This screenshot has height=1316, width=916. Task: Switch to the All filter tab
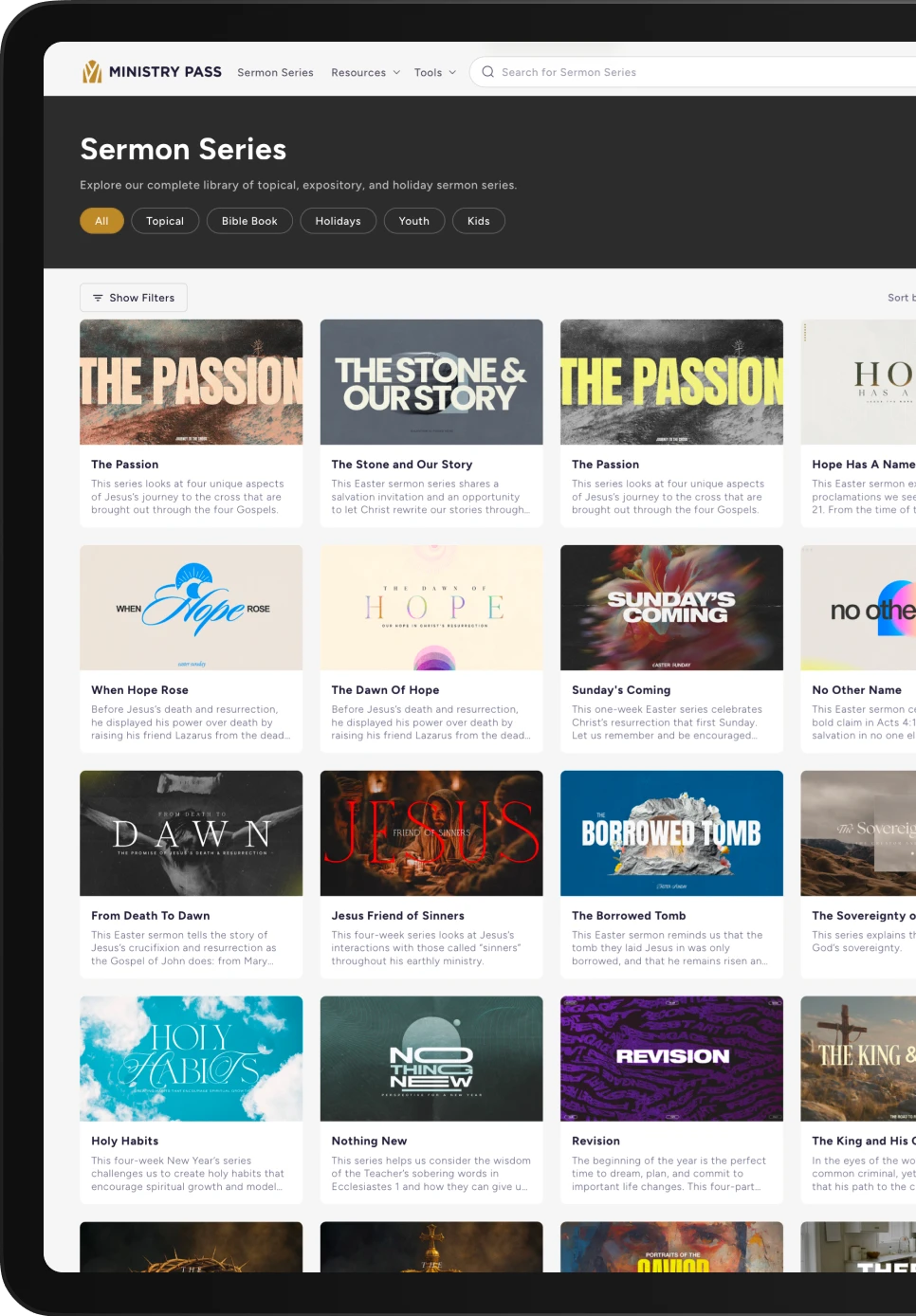(x=101, y=220)
